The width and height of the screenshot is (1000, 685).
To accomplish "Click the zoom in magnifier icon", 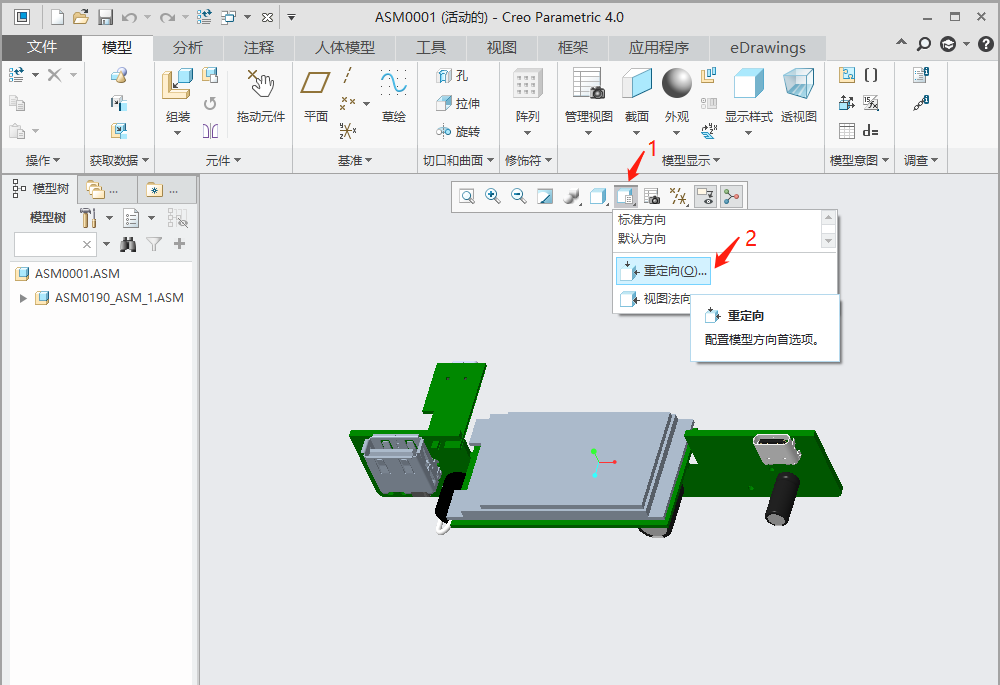I will point(492,197).
